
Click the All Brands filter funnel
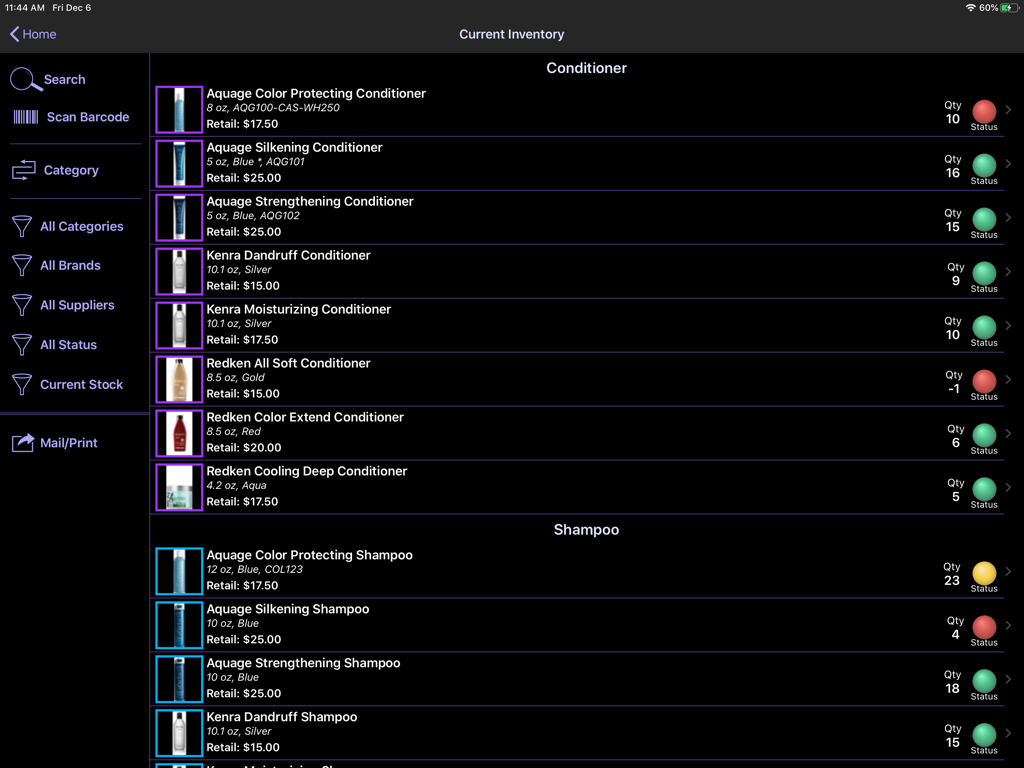pyautogui.click(x=22, y=265)
